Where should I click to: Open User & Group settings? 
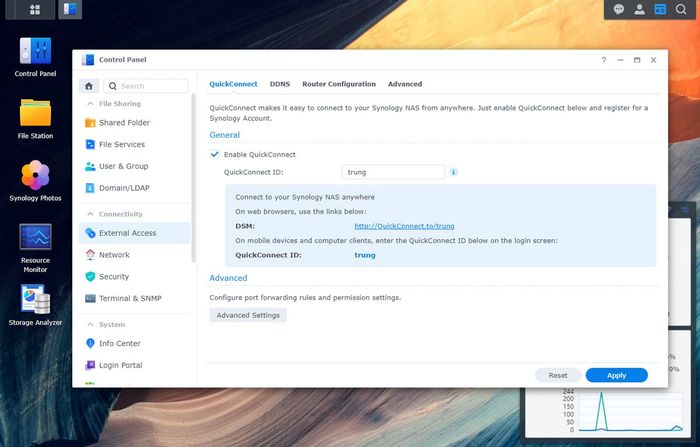pos(134,166)
